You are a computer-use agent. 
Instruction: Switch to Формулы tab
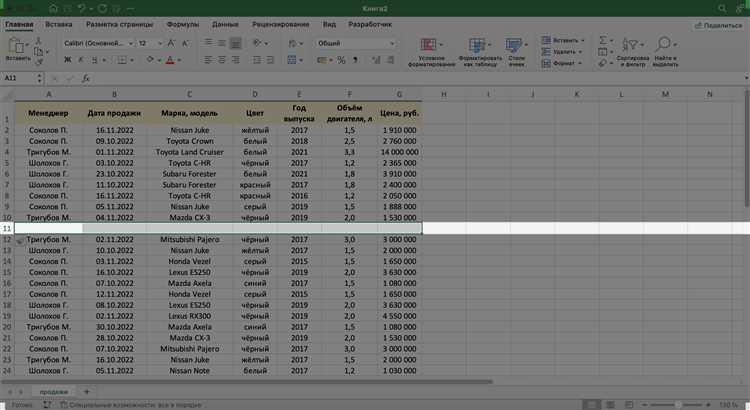pos(183,24)
